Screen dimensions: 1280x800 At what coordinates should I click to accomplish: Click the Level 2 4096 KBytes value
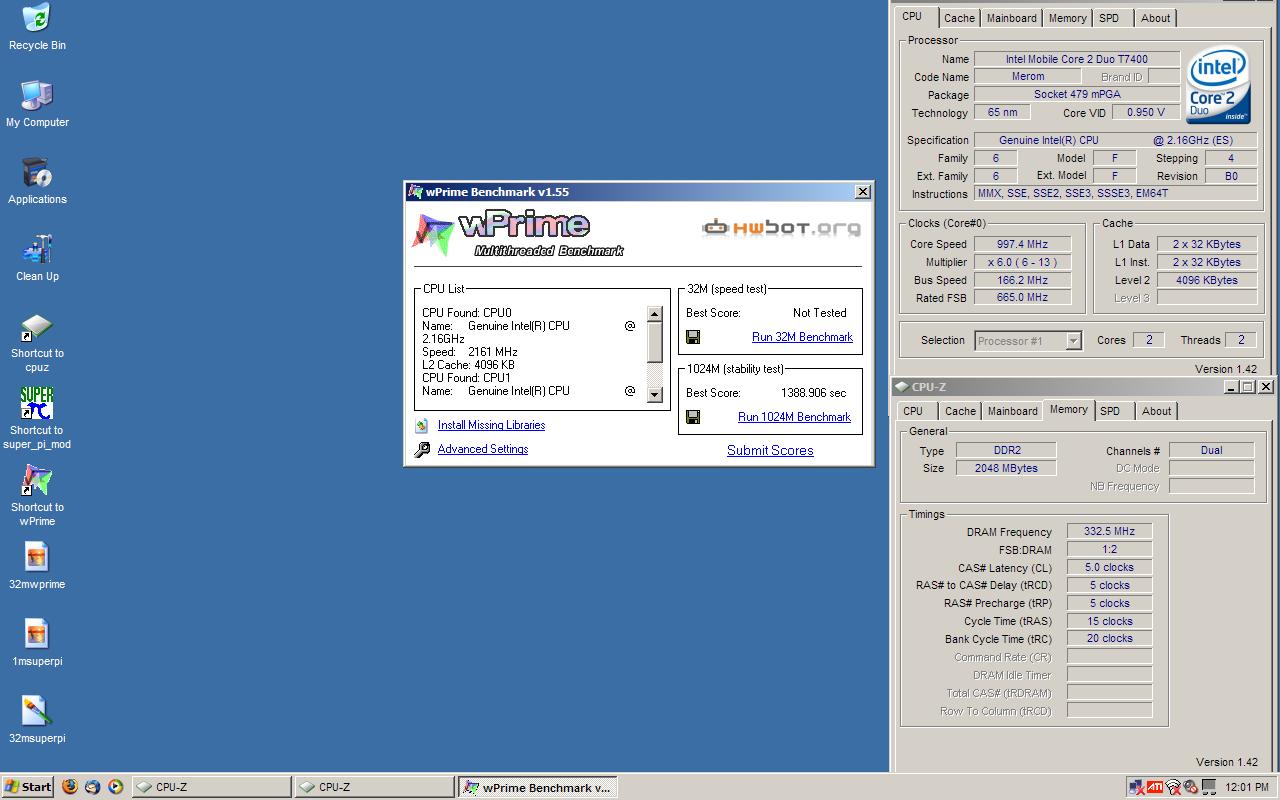(x=1207, y=280)
